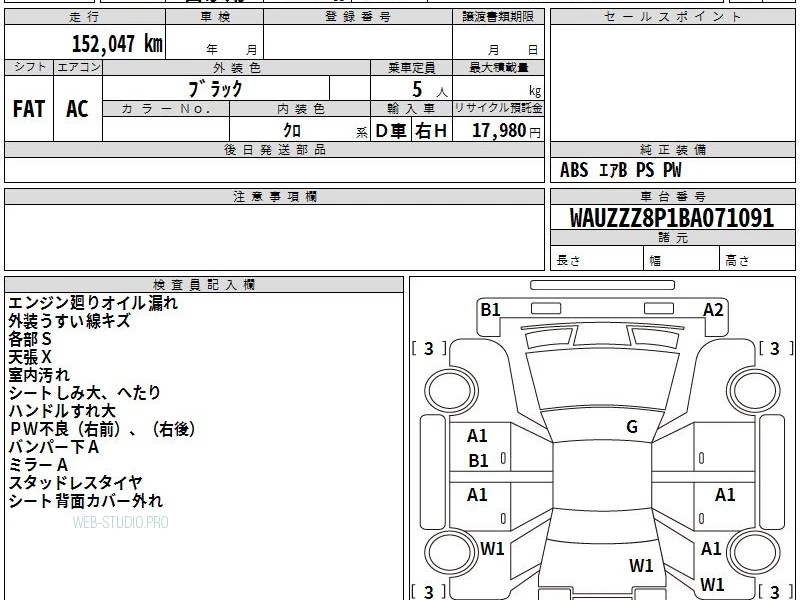
Task: Click the シフト label
Action: point(29,67)
